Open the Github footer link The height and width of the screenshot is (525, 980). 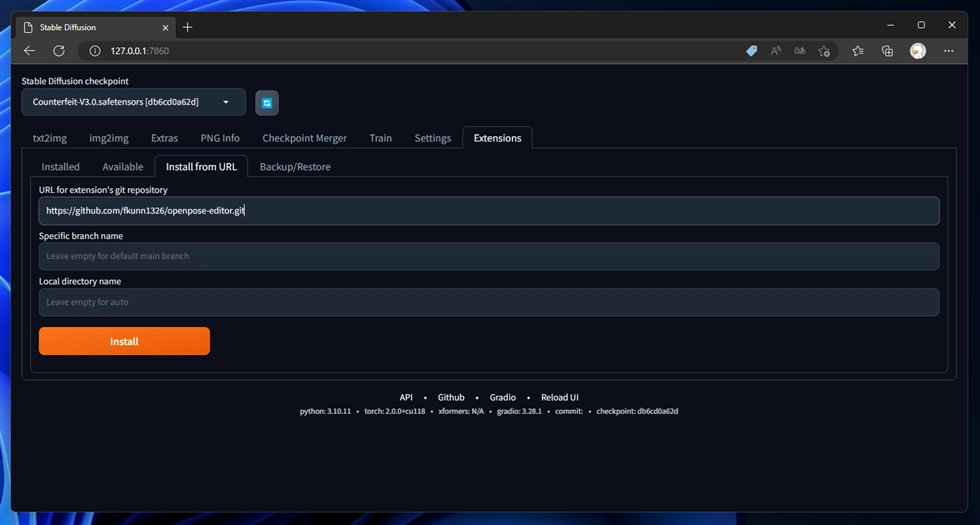coord(451,398)
